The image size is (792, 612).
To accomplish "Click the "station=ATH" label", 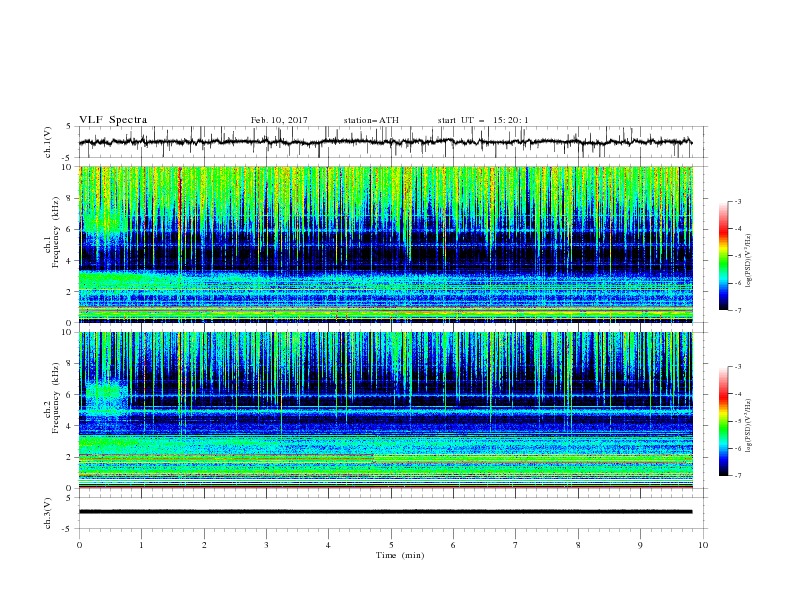I will 371,120.
